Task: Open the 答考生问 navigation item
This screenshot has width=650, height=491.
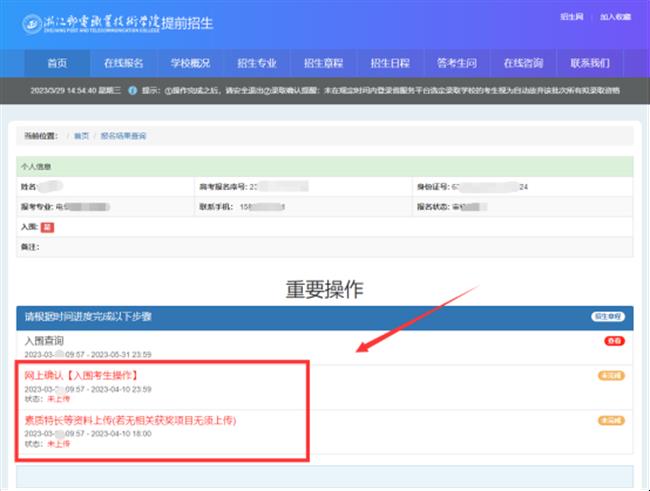Action: [x=457, y=63]
